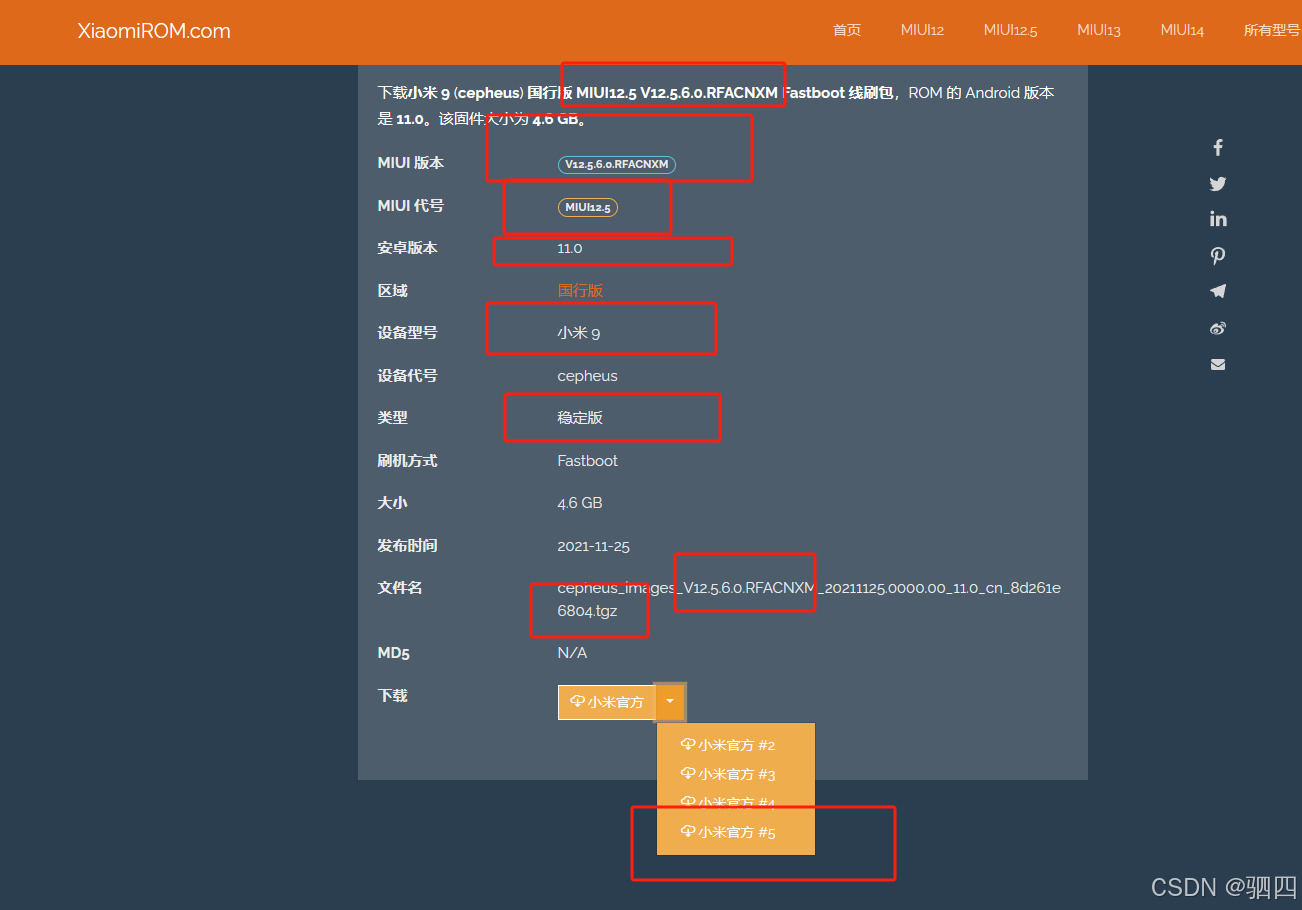The width and height of the screenshot is (1302, 910).
Task: Click the cepheus device codename value
Action: 587,376
